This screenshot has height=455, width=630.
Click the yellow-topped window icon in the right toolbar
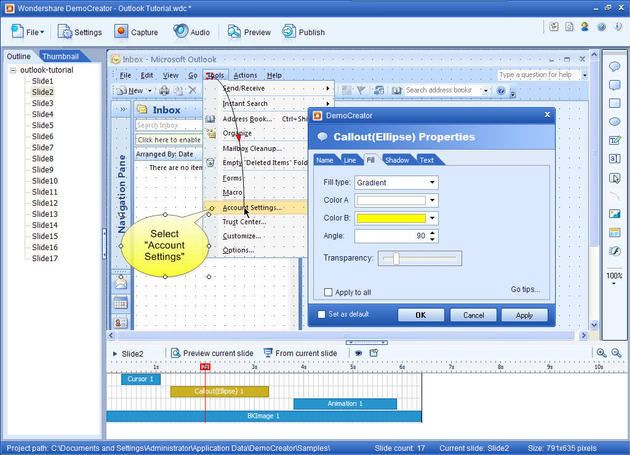click(x=614, y=232)
